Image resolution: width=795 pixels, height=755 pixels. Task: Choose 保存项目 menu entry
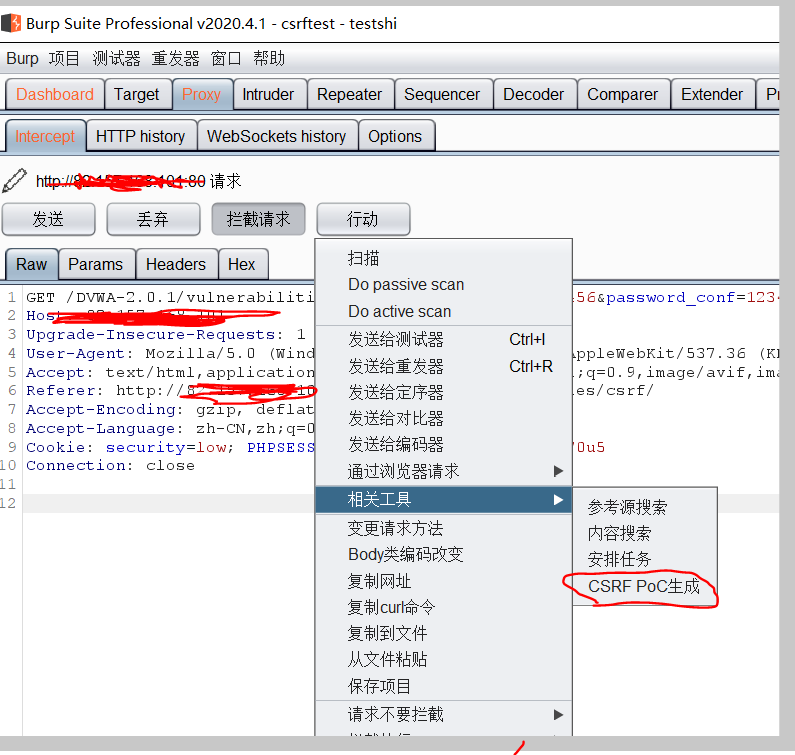[x=444, y=686]
